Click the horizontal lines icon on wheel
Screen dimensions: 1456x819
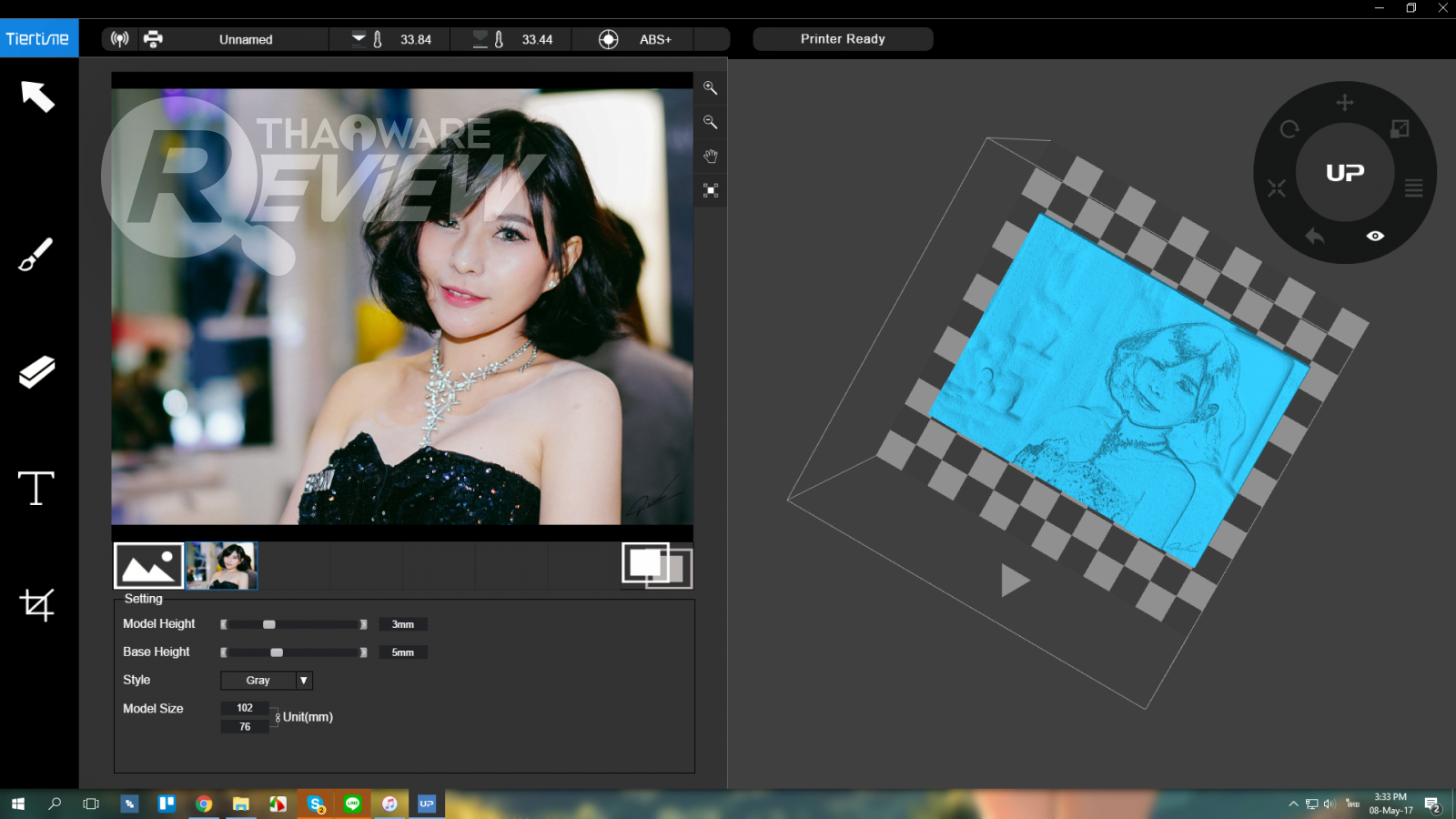pyautogui.click(x=1413, y=187)
